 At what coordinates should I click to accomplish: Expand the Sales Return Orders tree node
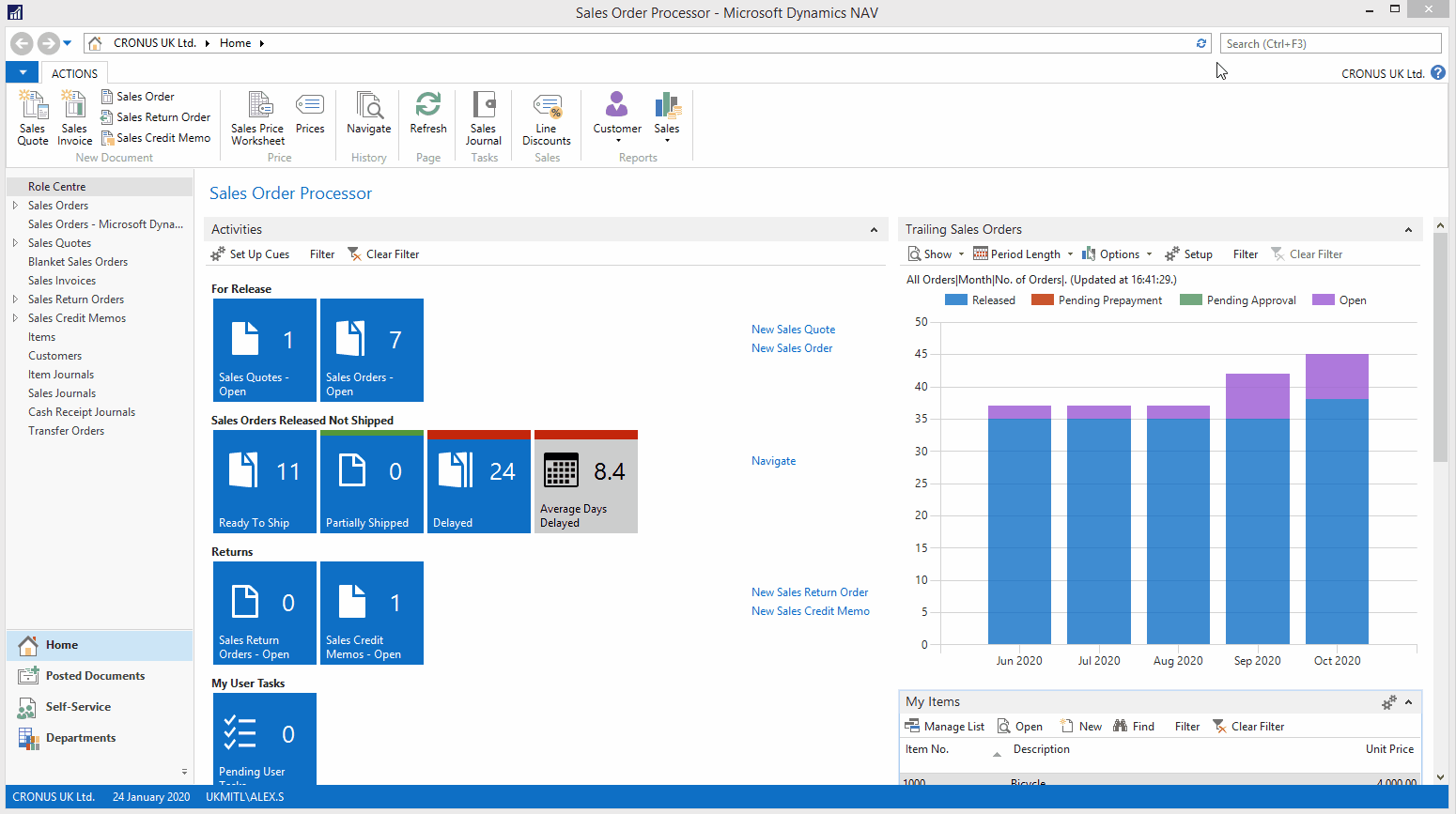pyautogui.click(x=15, y=299)
